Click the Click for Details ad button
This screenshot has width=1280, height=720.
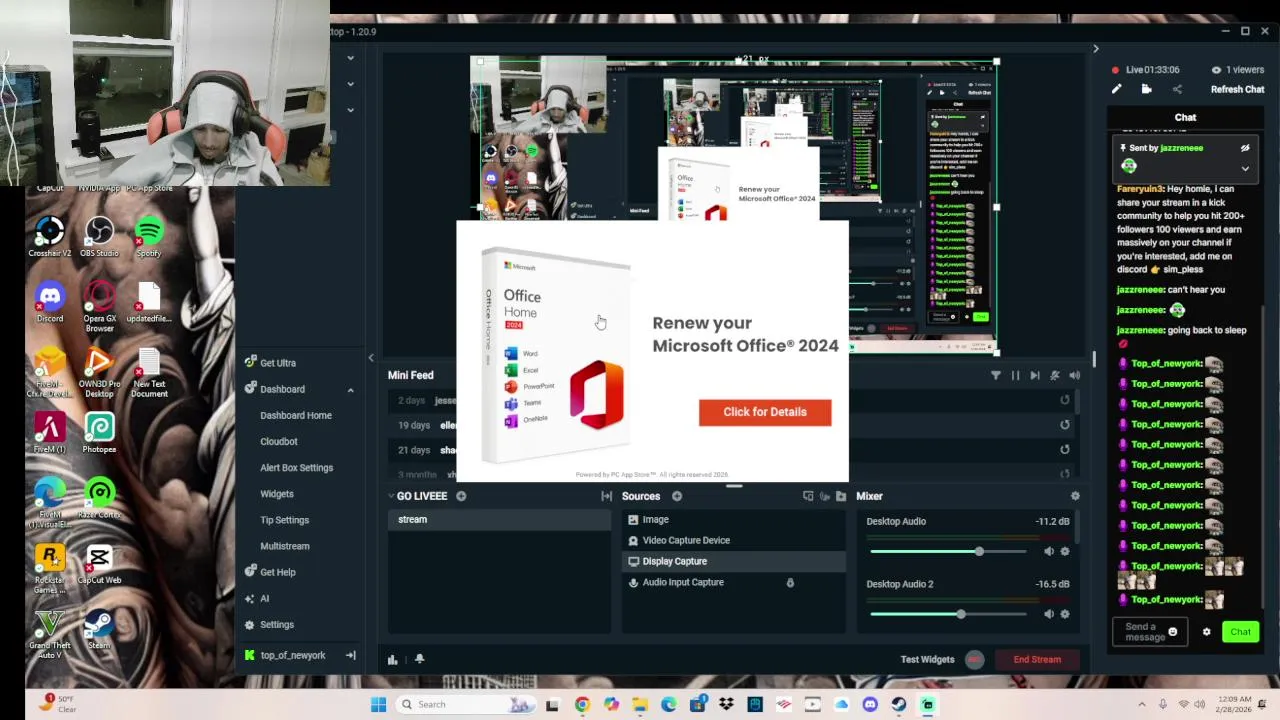tap(765, 412)
